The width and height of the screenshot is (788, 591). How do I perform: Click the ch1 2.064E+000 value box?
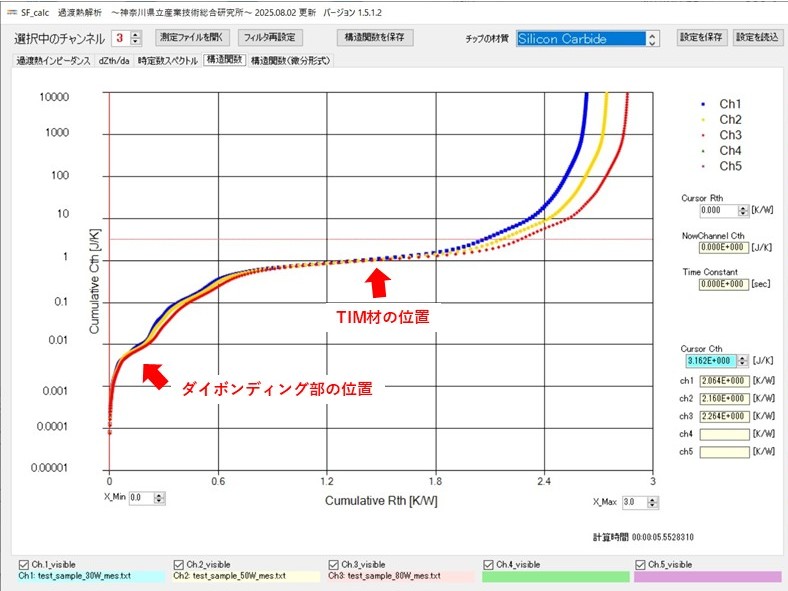coord(724,381)
